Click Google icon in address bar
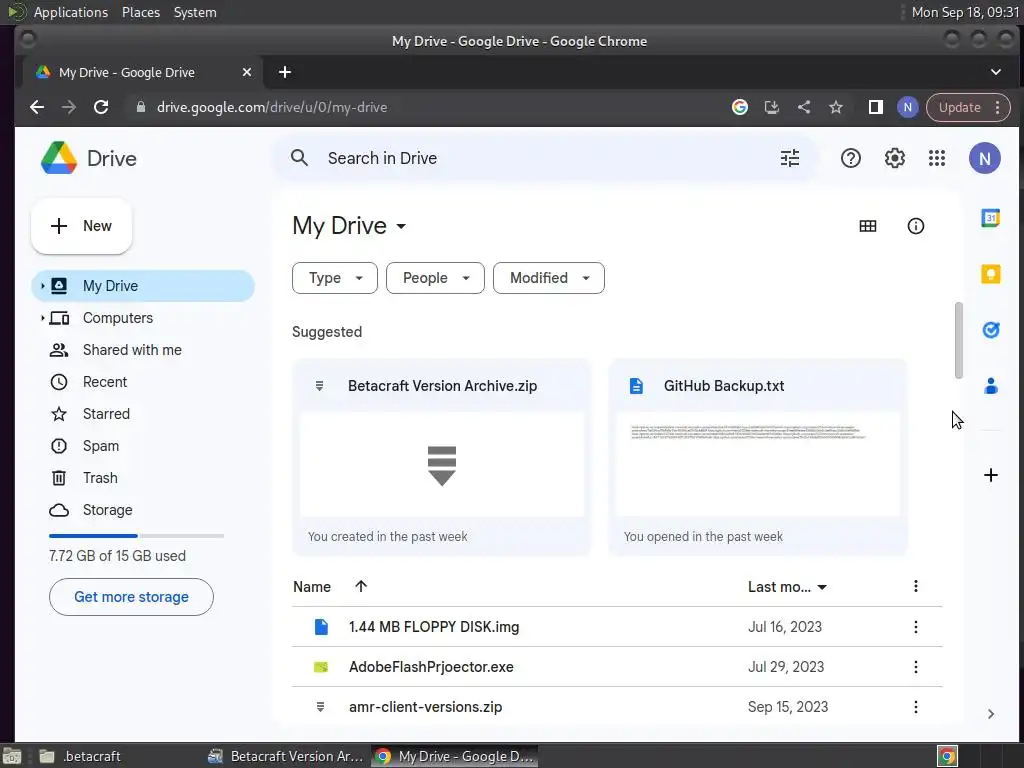The image size is (1024, 768). 739,107
